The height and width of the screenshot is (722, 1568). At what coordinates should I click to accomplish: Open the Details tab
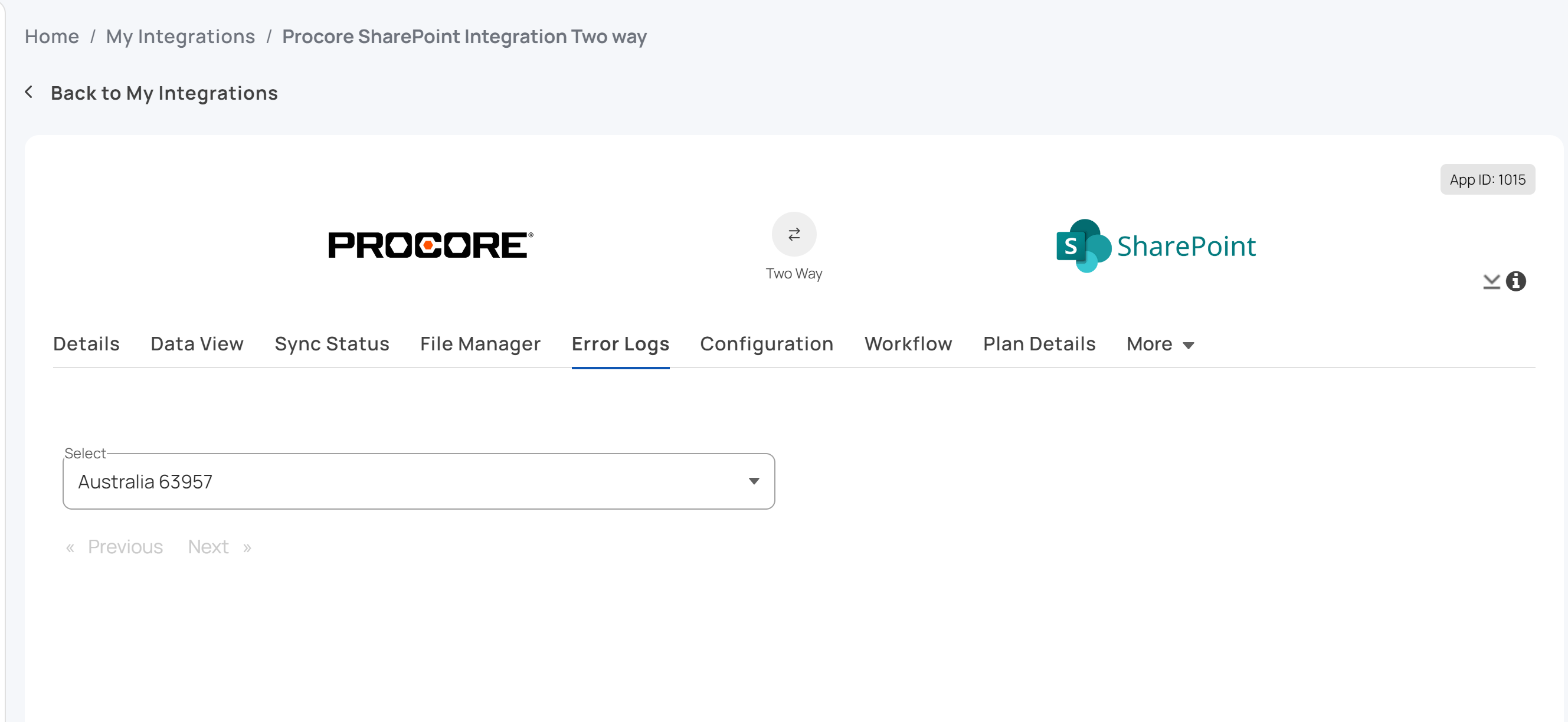tap(86, 344)
